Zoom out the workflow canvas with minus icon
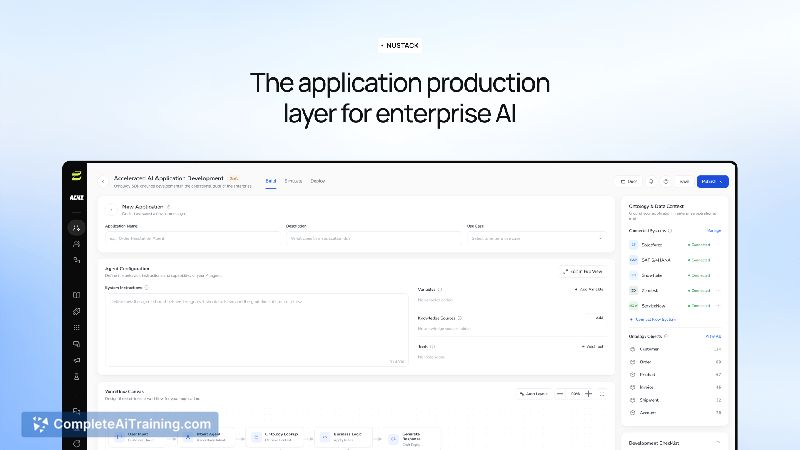Image resolution: width=800 pixels, height=450 pixels. coord(560,394)
